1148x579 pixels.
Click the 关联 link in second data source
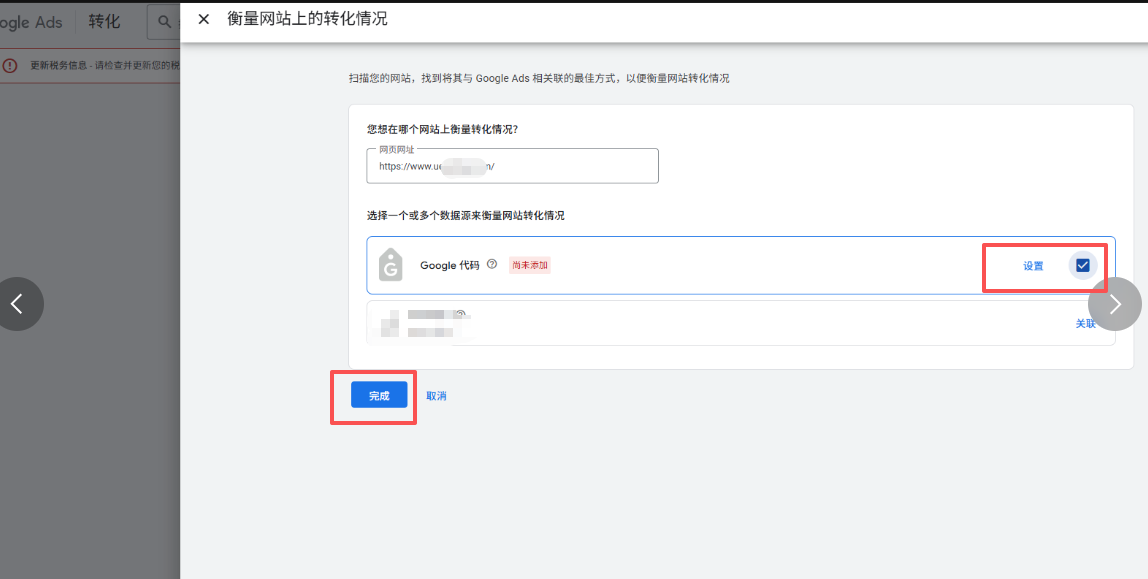pyautogui.click(x=1085, y=323)
